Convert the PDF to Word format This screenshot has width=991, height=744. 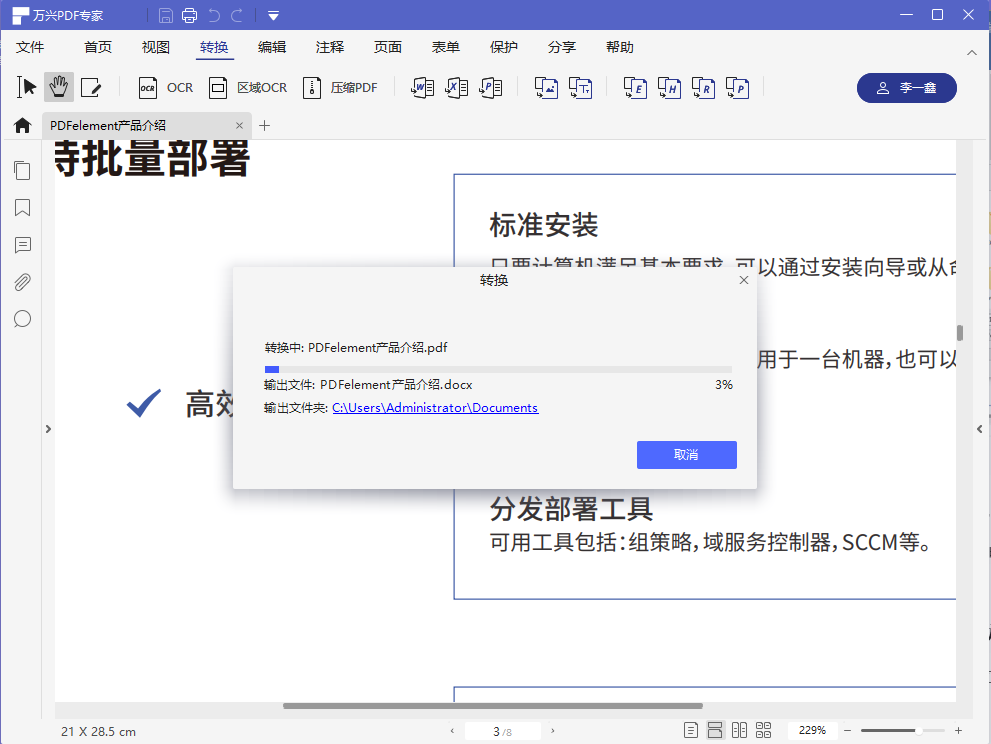click(421, 88)
